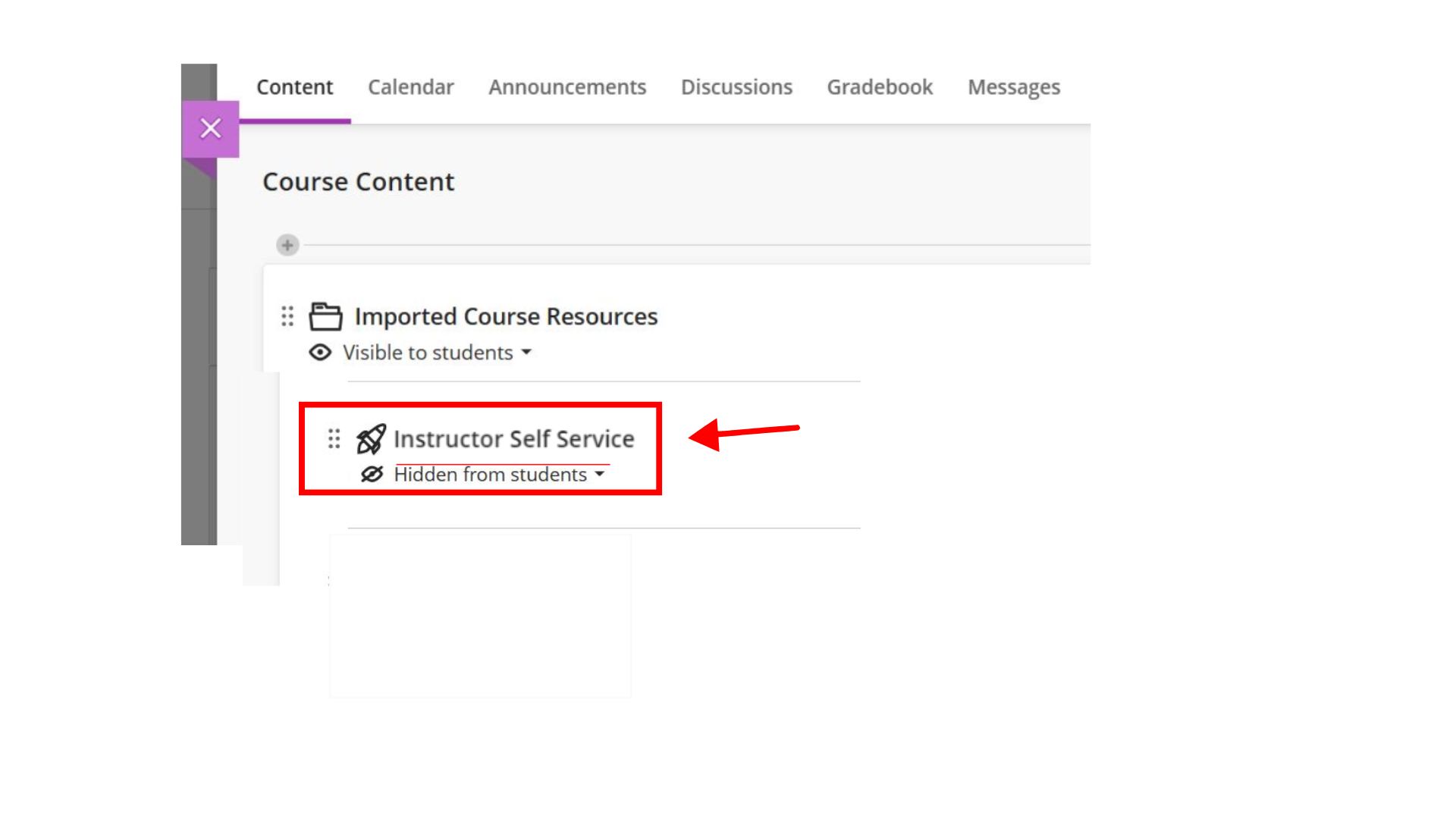The height and width of the screenshot is (819, 1456).
Task: Click the plus add-content button
Action: click(x=287, y=245)
